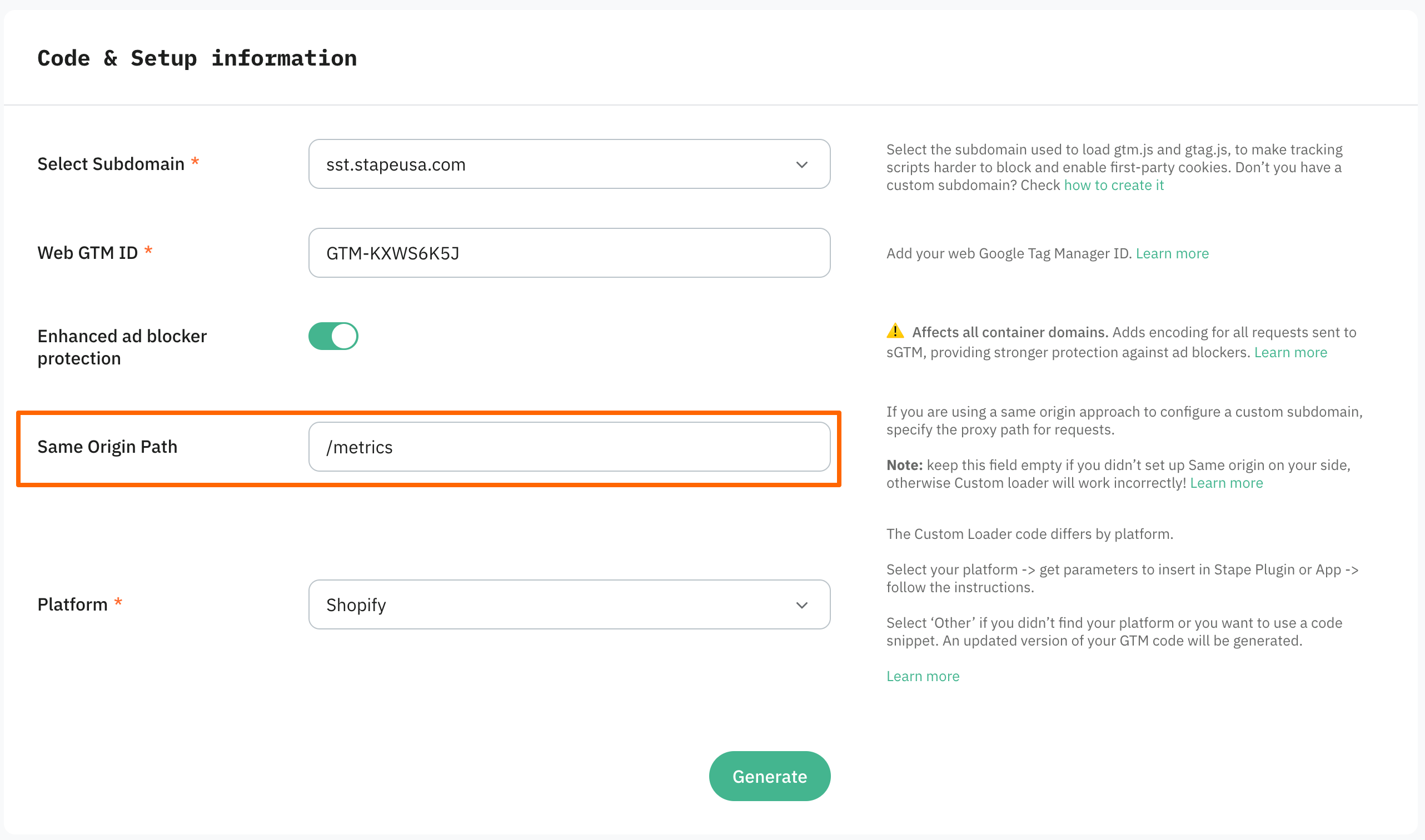Click the Select Subdomain label text
1425x840 pixels.
111,164
